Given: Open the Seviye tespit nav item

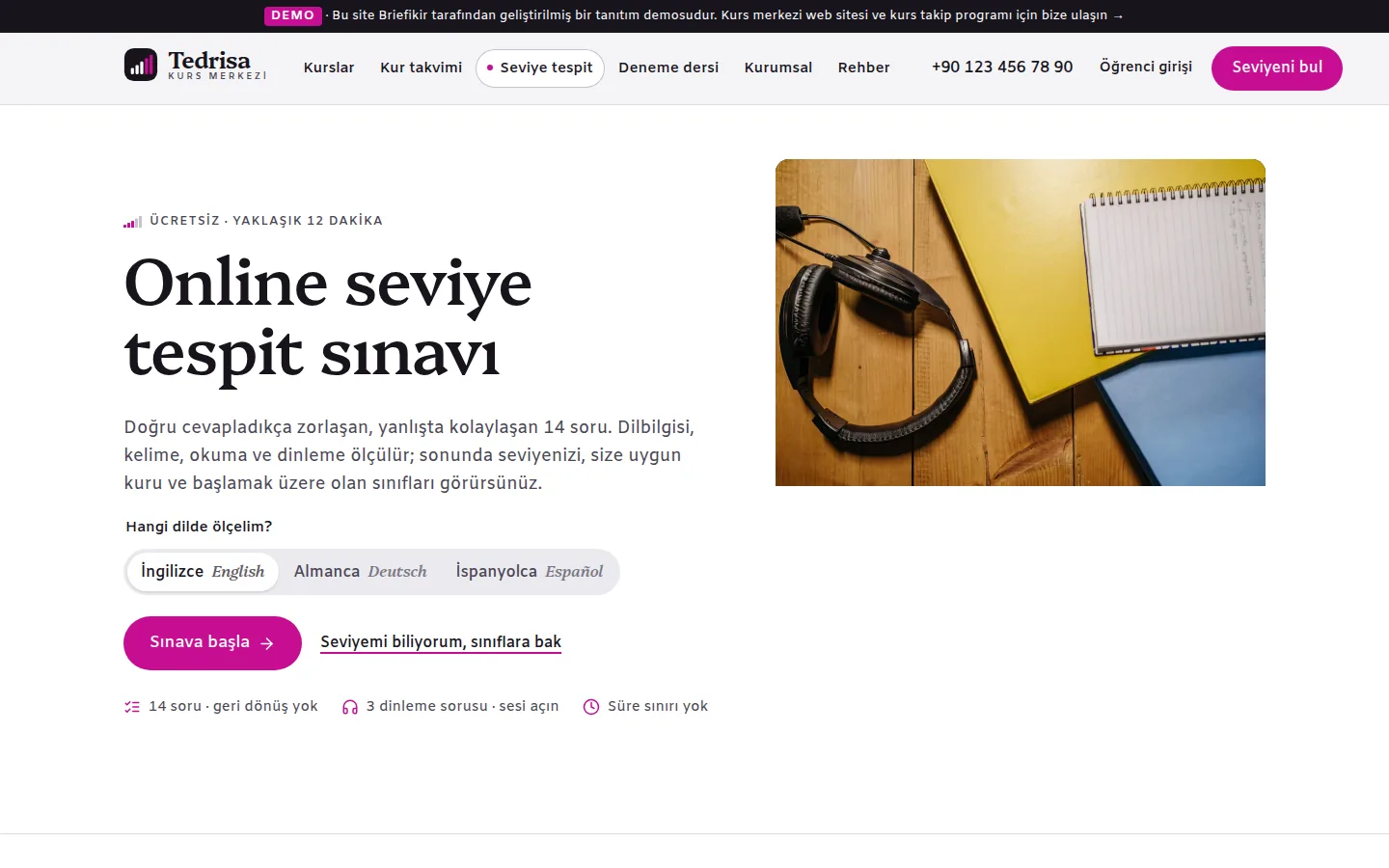Looking at the screenshot, I should (540, 68).
